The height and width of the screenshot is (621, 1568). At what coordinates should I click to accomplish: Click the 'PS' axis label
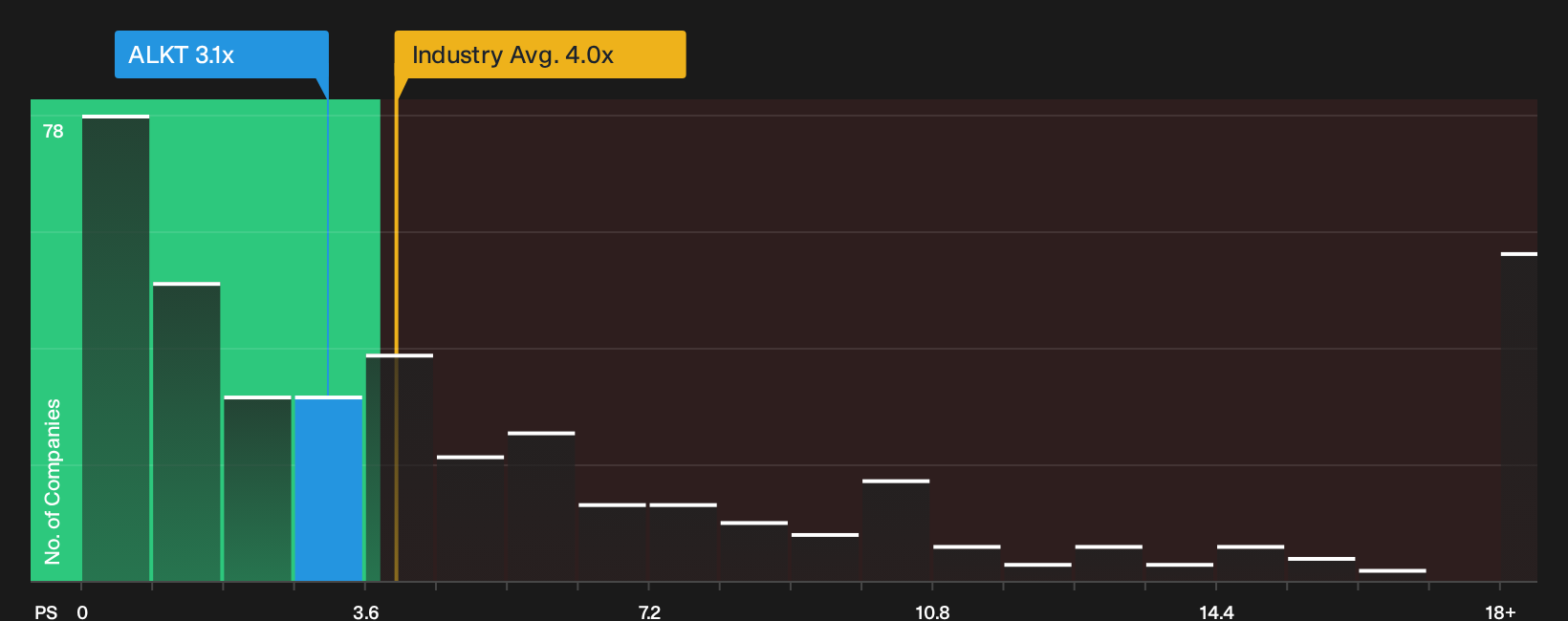[46, 612]
